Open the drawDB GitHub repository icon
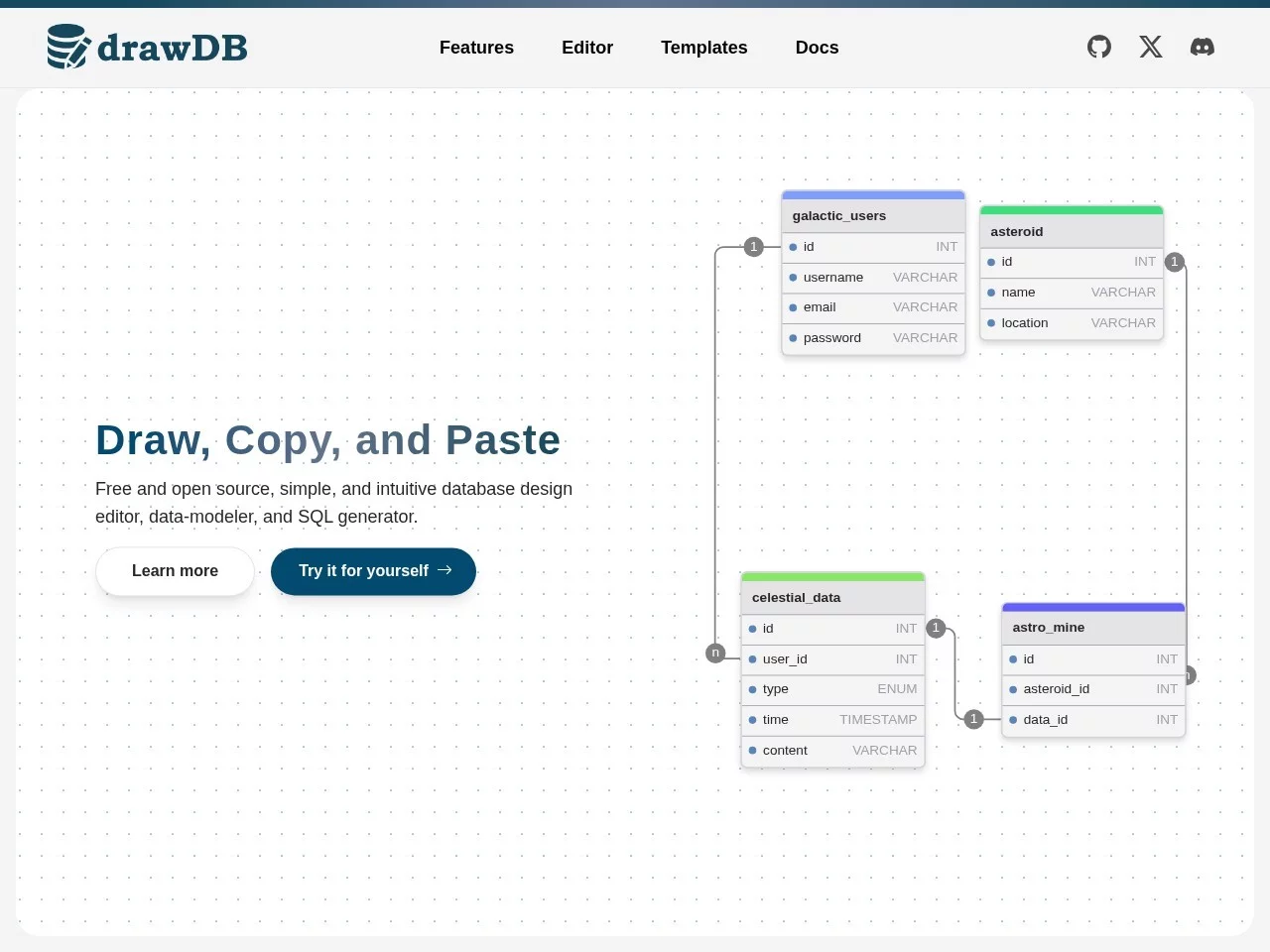Image resolution: width=1270 pixels, height=952 pixels. pos(1098,47)
